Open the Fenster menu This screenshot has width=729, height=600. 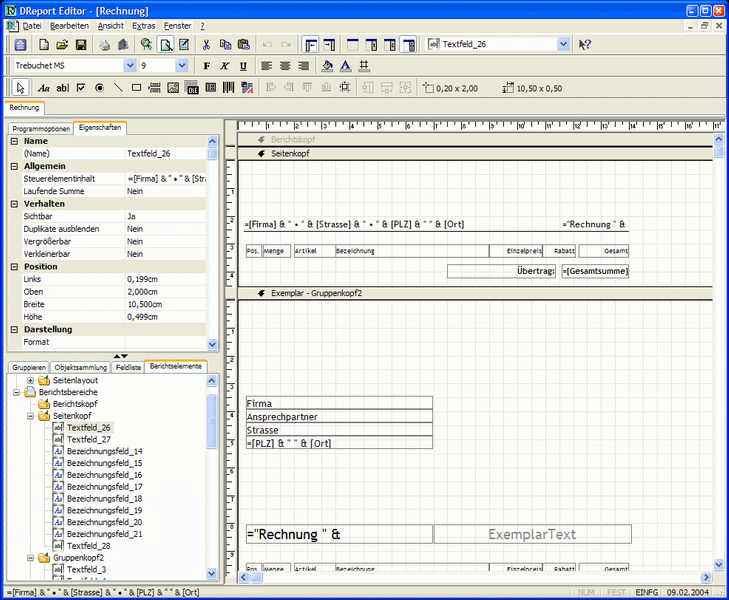tap(178, 26)
